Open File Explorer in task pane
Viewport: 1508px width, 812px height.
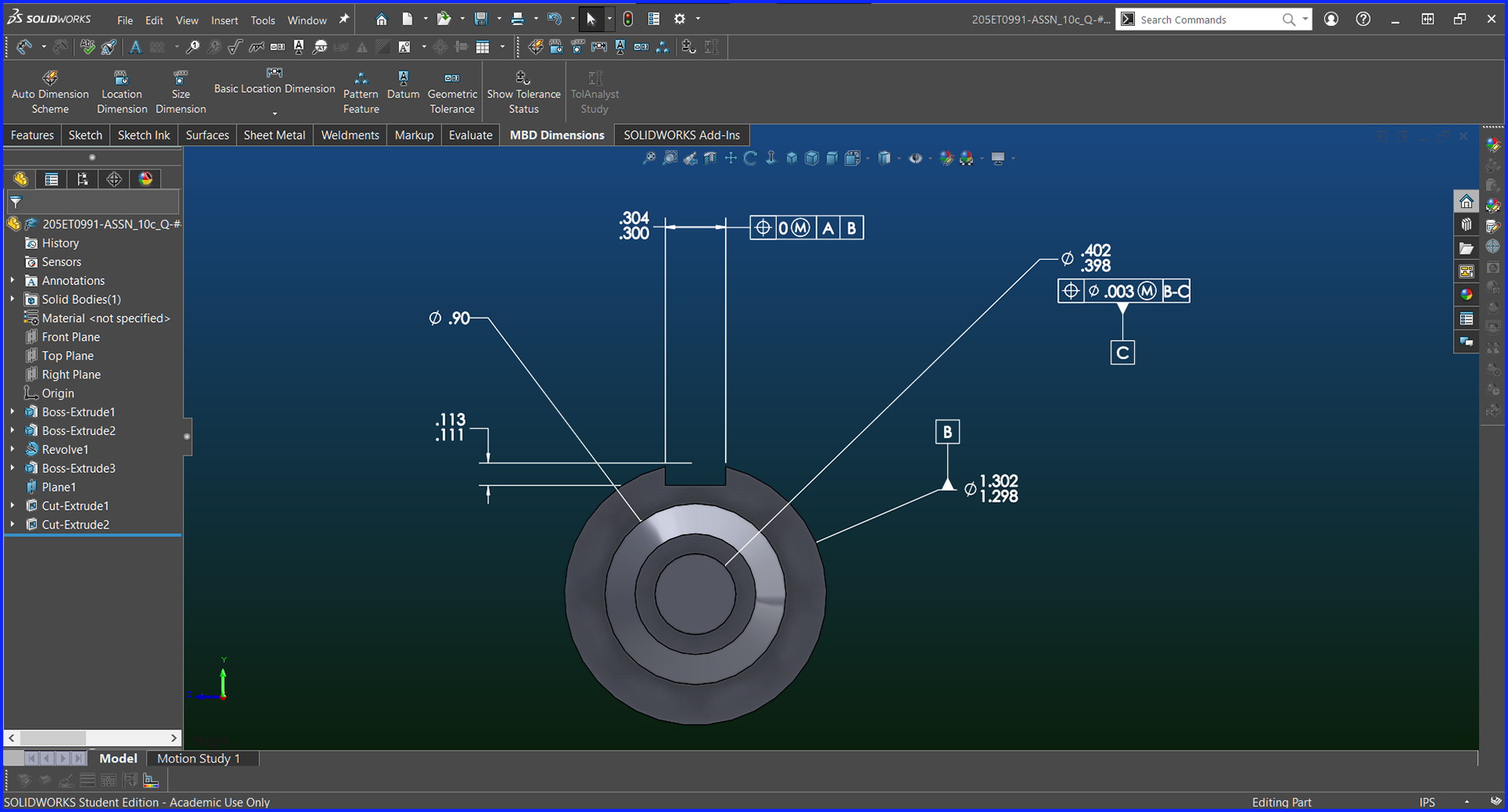click(1466, 248)
